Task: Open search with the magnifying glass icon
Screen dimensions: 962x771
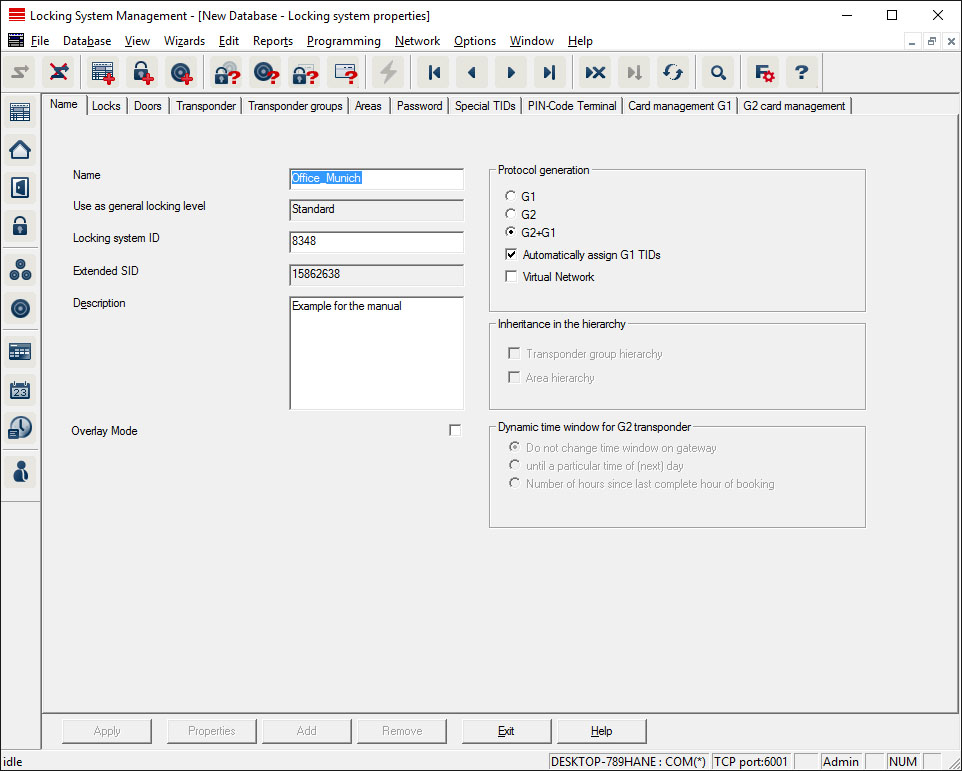Action: tap(717, 72)
